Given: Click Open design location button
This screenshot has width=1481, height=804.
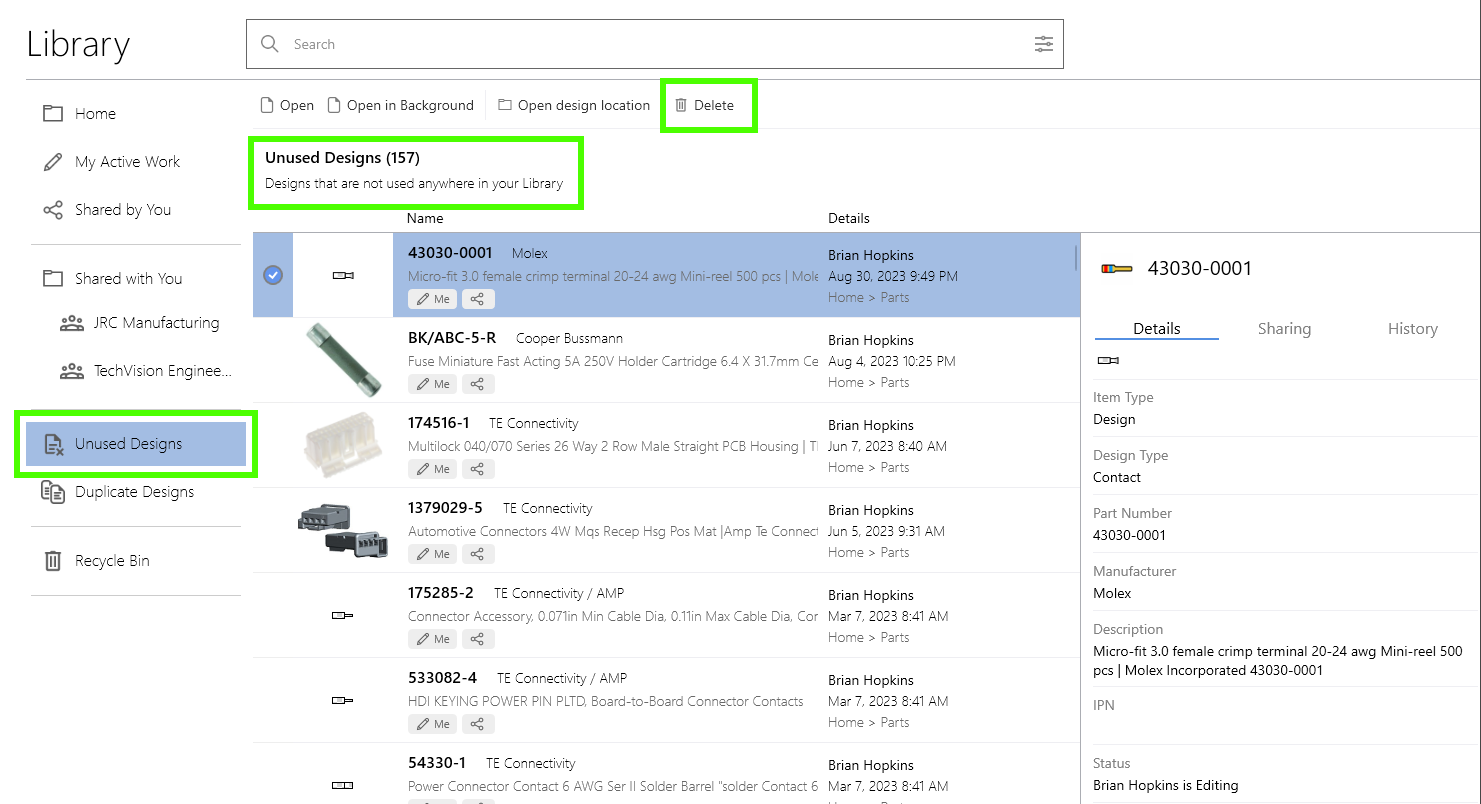Looking at the screenshot, I should (x=574, y=105).
